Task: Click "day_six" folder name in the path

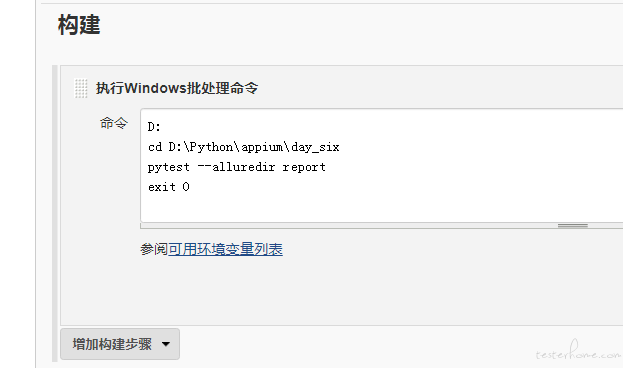Action: (315, 147)
